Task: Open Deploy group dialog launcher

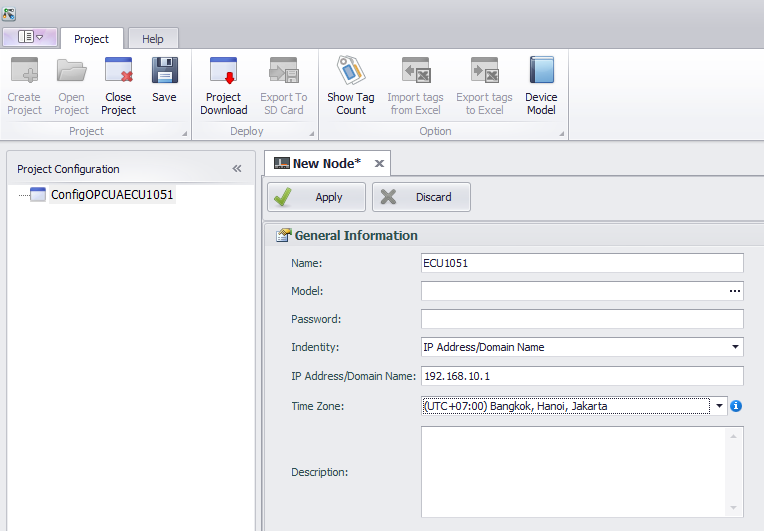Action: 311,133
